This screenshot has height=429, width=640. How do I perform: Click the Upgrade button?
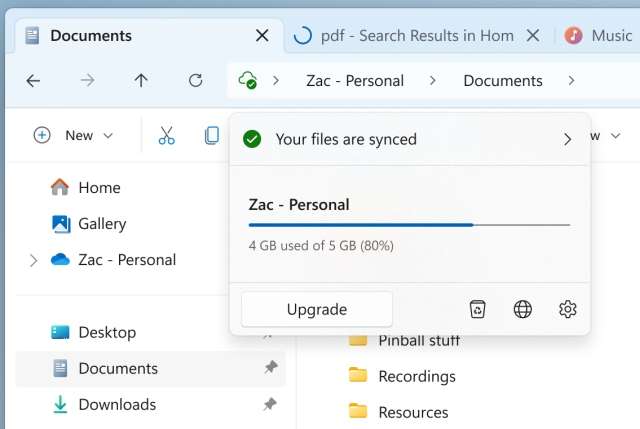(316, 309)
